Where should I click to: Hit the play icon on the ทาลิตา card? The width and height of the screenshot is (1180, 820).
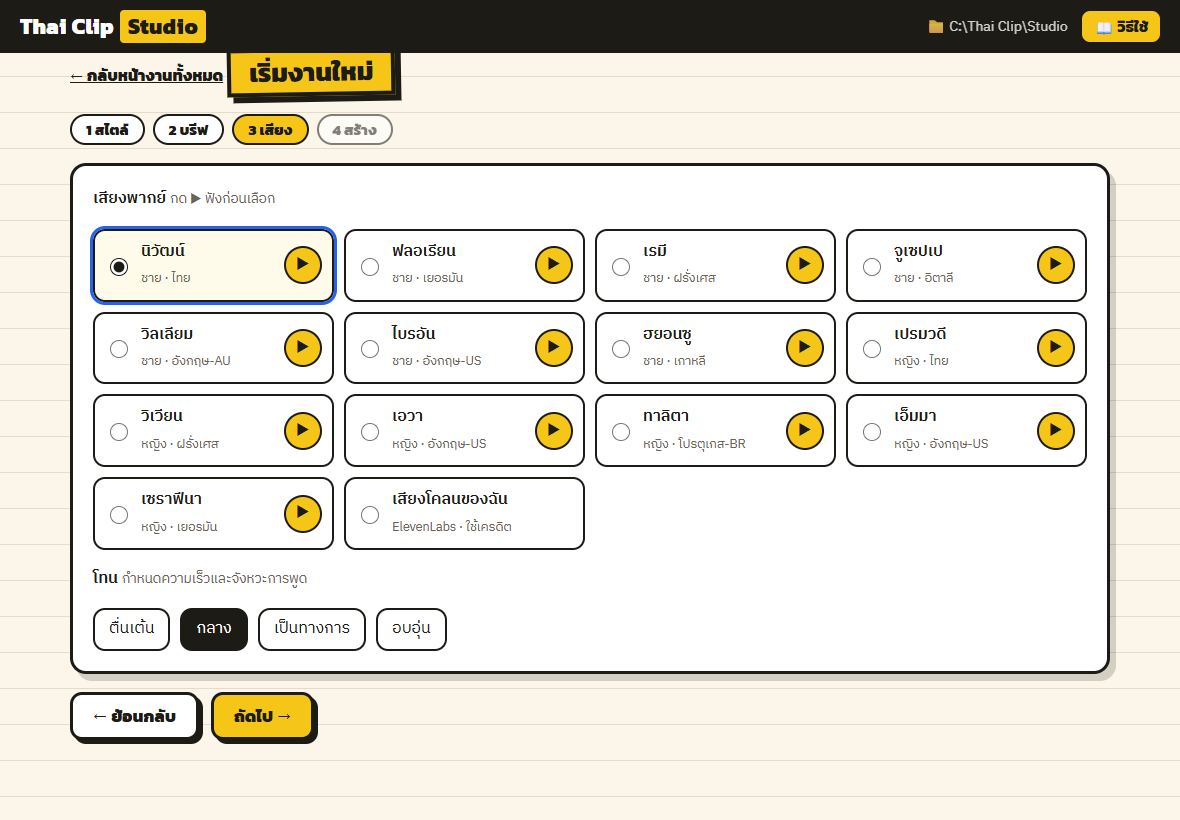(804, 430)
